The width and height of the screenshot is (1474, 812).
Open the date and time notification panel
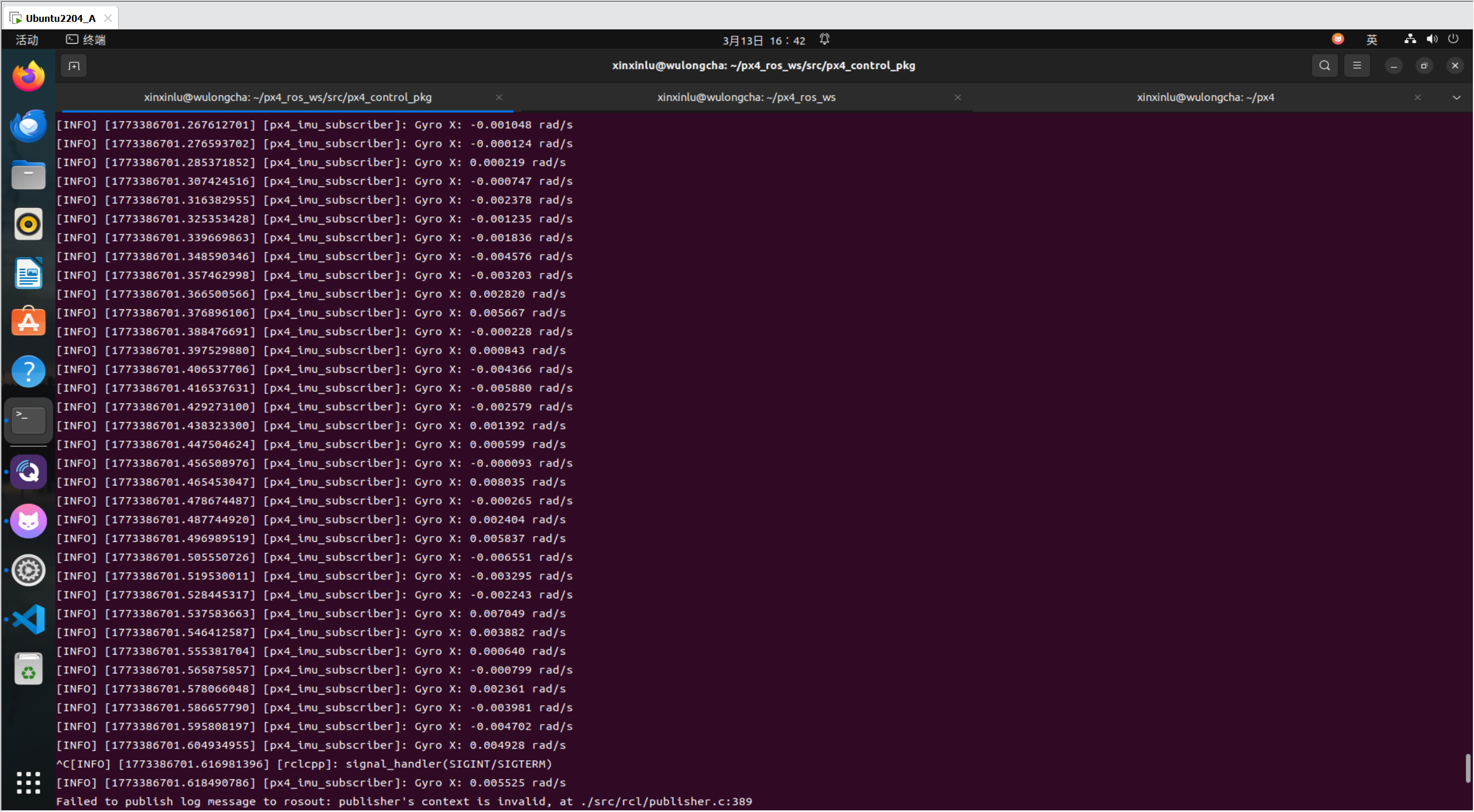point(764,40)
